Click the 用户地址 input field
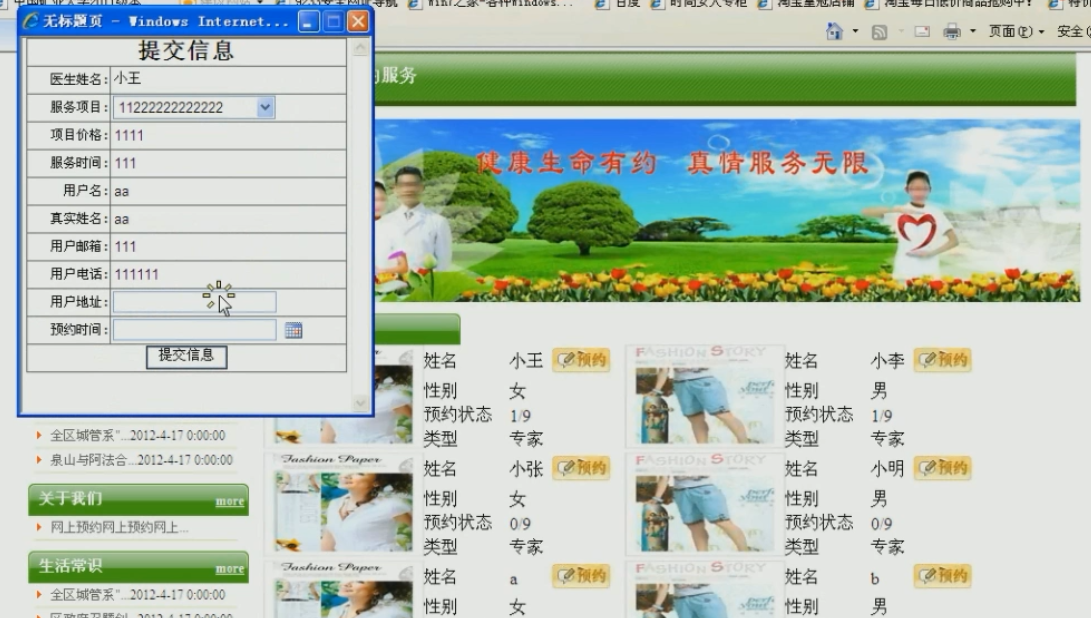This screenshot has height=618, width=1091. coord(194,302)
